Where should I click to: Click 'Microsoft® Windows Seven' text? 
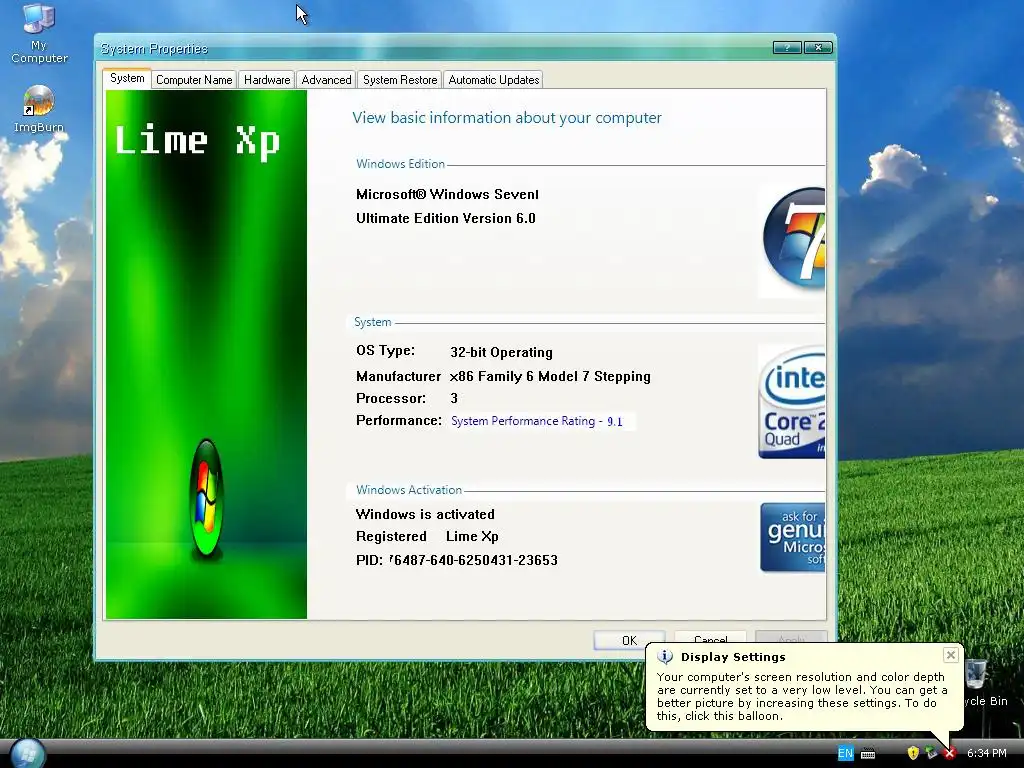click(447, 194)
